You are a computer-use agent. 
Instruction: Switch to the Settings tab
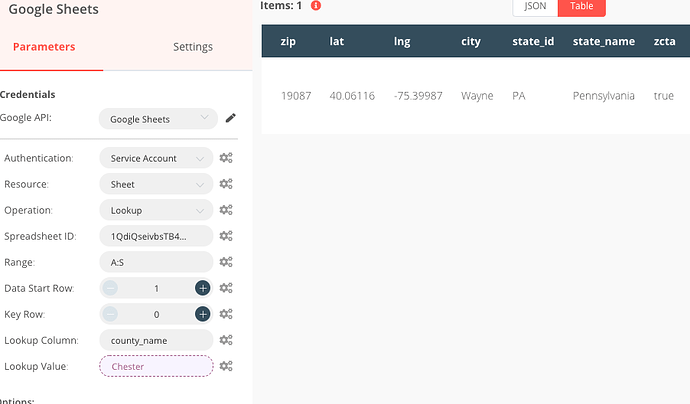point(192,47)
